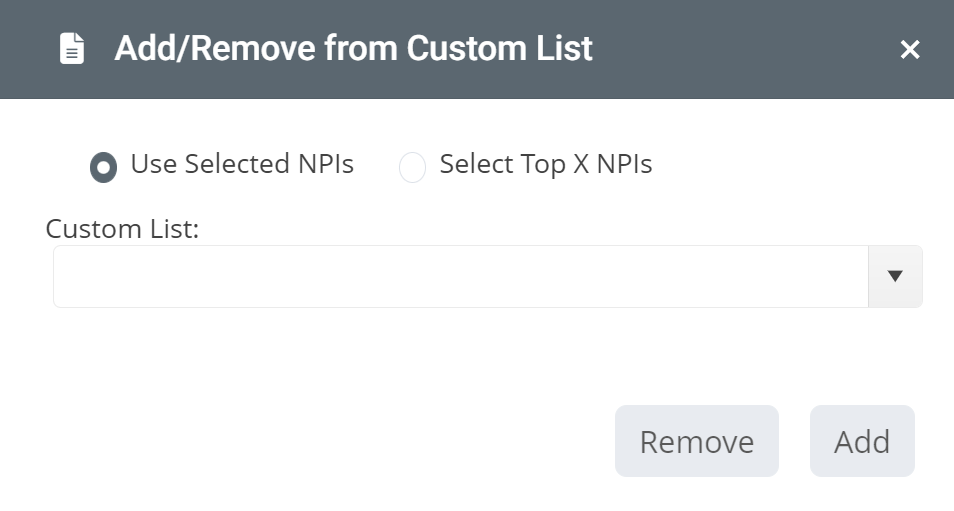Image resolution: width=954 pixels, height=511 pixels.
Task: Click the 'Select Top X NPIs' label text
Action: [x=546, y=164]
